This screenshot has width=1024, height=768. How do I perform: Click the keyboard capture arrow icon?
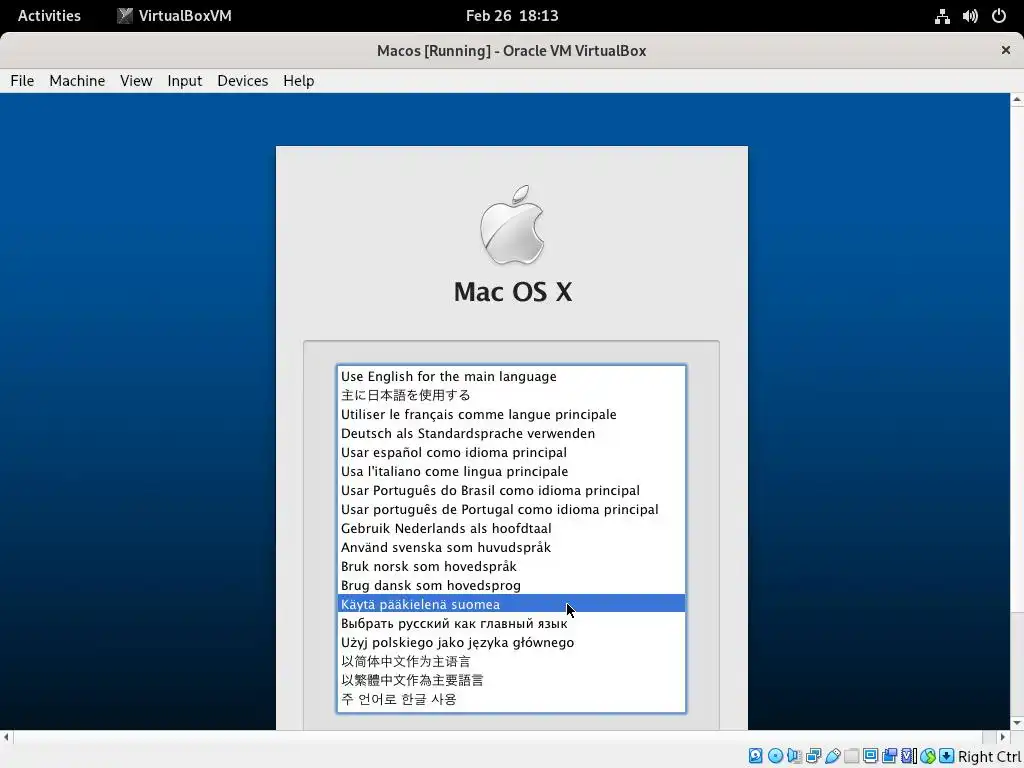pos(946,756)
